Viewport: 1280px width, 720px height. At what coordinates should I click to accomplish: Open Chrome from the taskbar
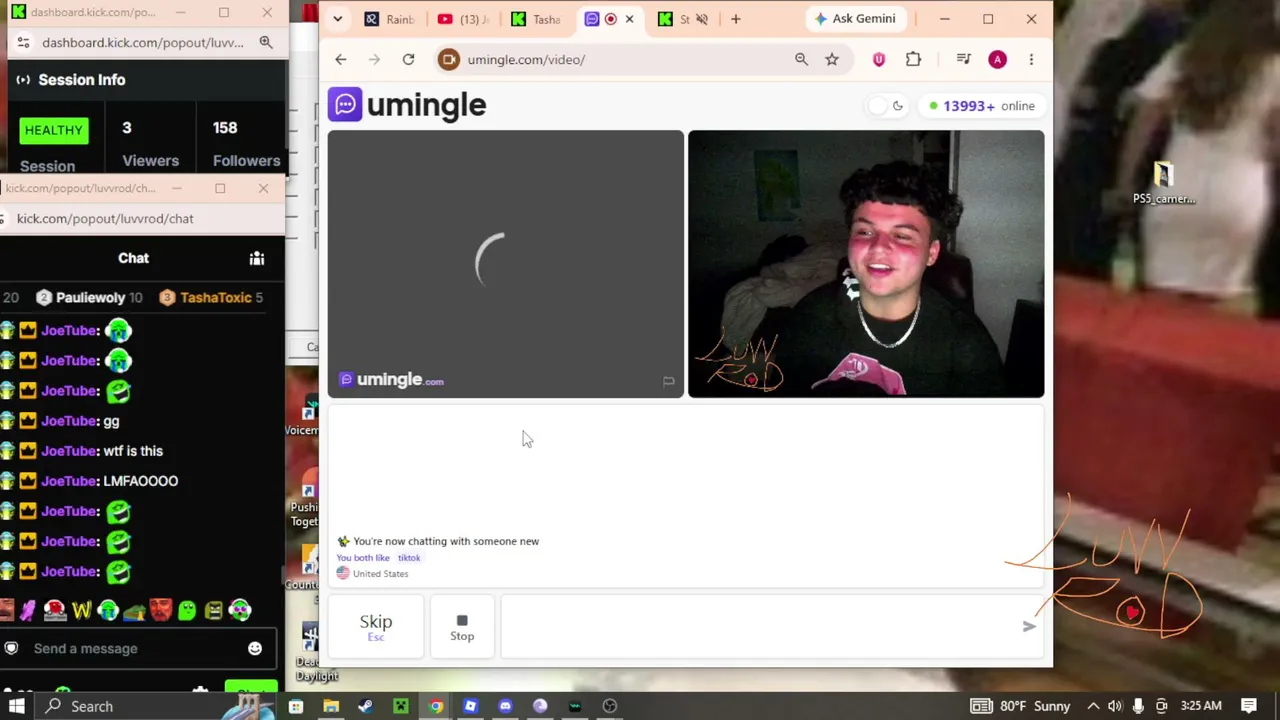(x=436, y=706)
